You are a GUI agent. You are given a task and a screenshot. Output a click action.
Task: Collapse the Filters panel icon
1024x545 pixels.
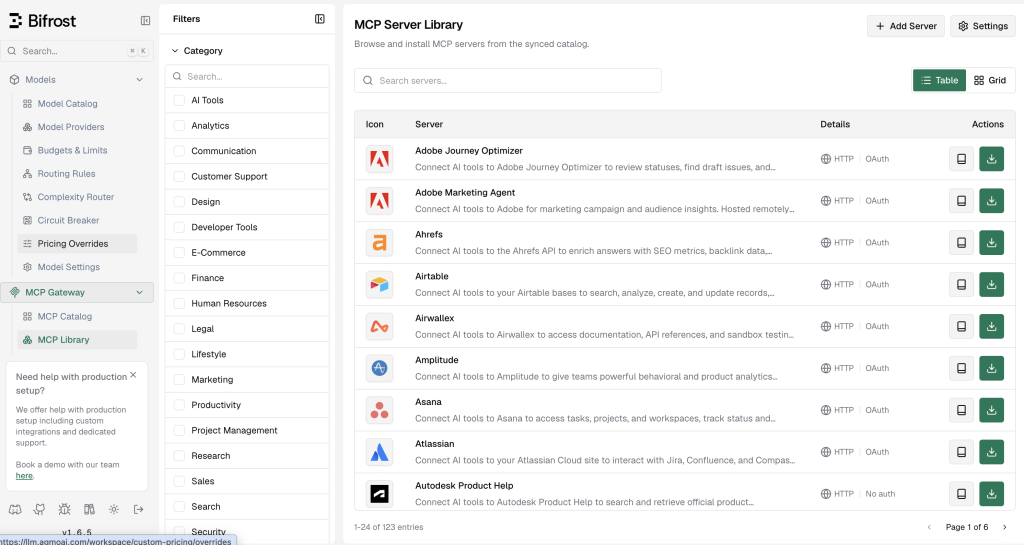point(320,19)
